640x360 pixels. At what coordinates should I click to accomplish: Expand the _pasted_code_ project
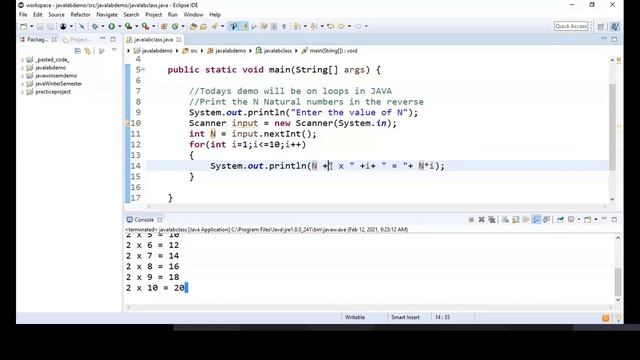(x=22, y=60)
